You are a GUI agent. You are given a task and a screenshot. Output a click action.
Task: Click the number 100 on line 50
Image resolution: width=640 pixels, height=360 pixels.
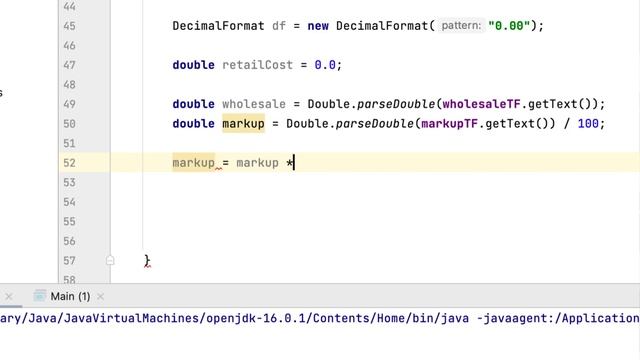pyautogui.click(x=588, y=124)
